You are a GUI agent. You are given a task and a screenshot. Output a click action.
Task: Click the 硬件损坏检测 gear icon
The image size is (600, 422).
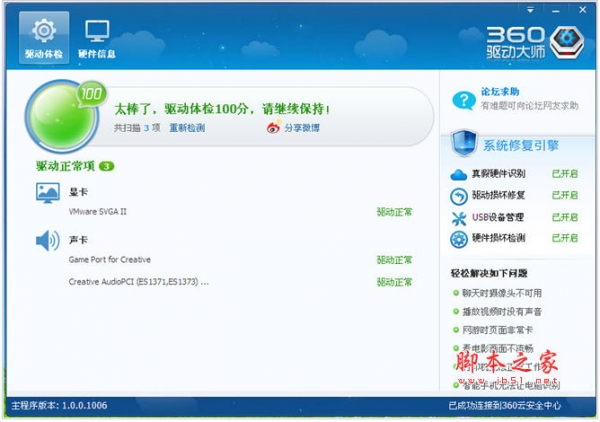(459, 240)
